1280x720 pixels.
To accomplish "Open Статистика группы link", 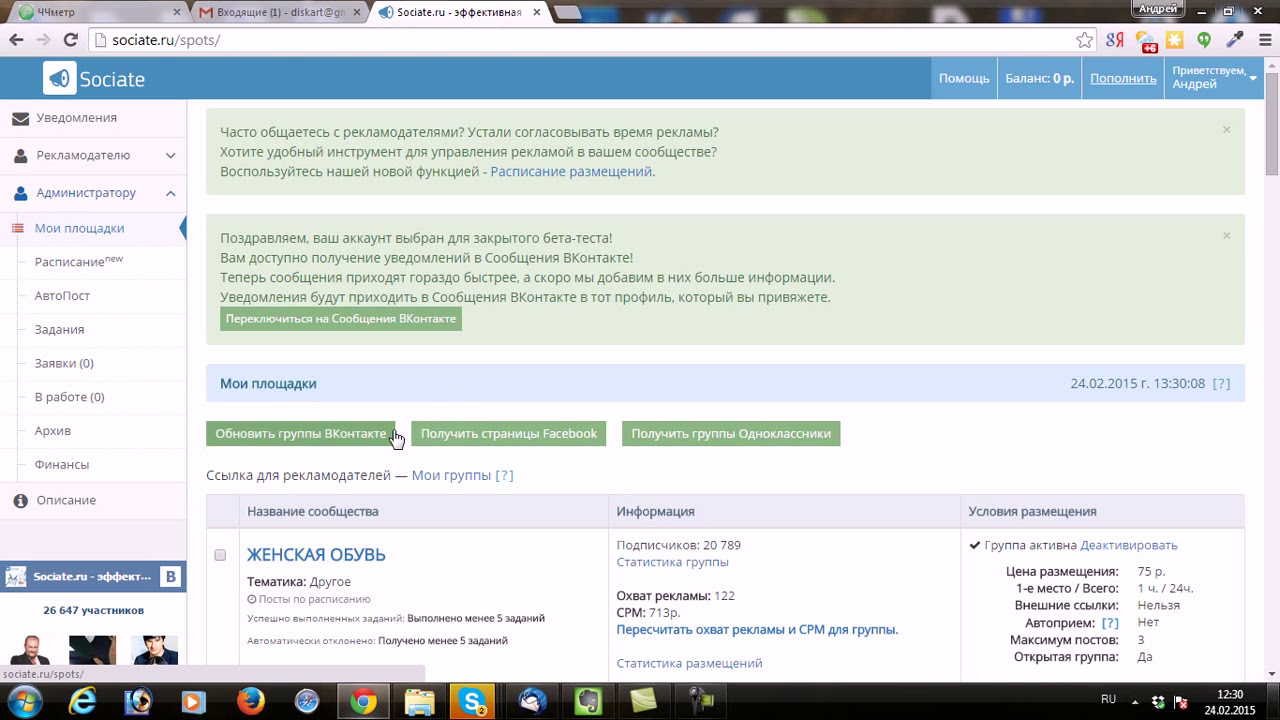I will click(x=672, y=562).
